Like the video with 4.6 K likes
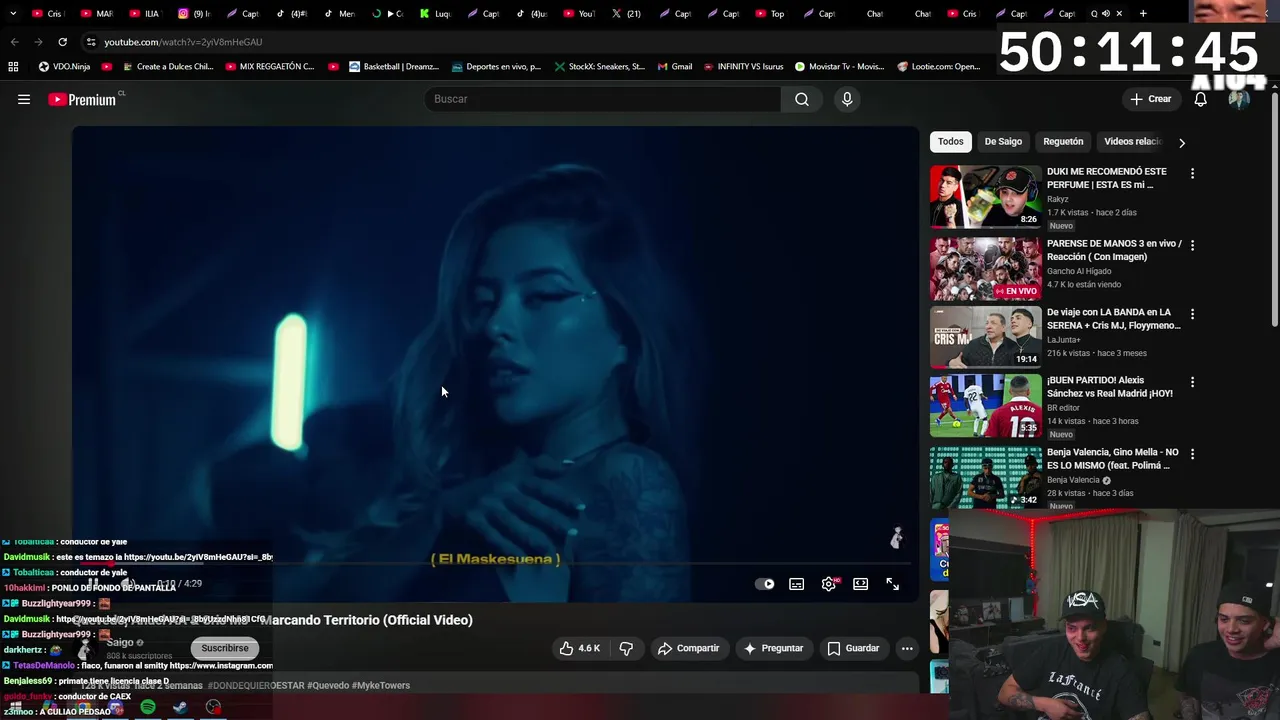Image resolution: width=1280 pixels, height=720 pixels. tap(579, 648)
